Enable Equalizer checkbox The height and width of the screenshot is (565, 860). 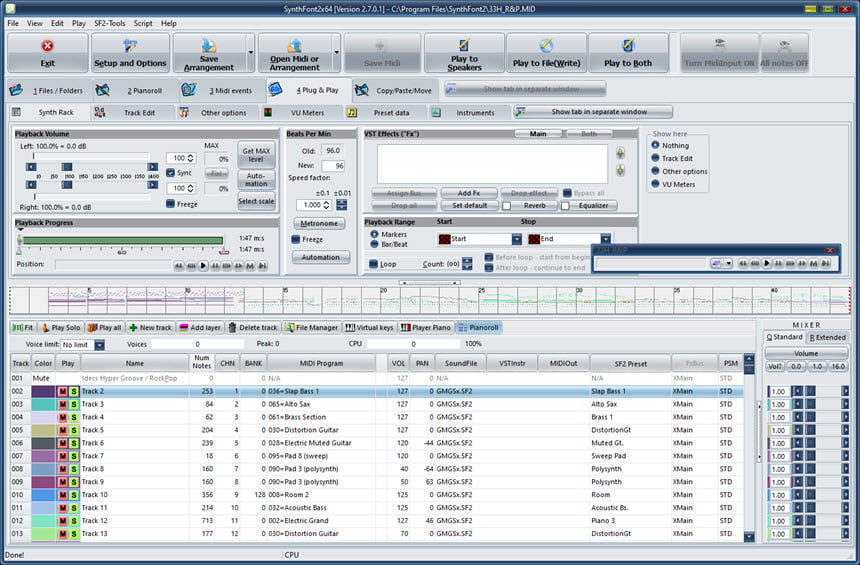(565, 206)
